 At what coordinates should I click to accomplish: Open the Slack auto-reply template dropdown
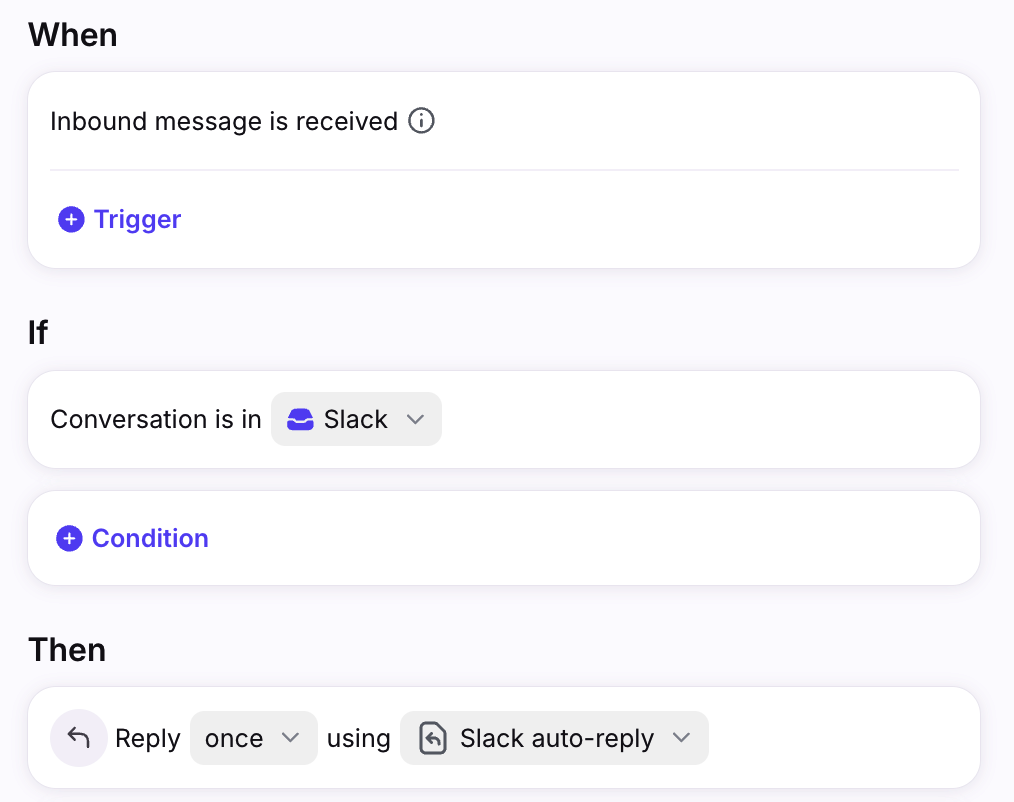554,738
